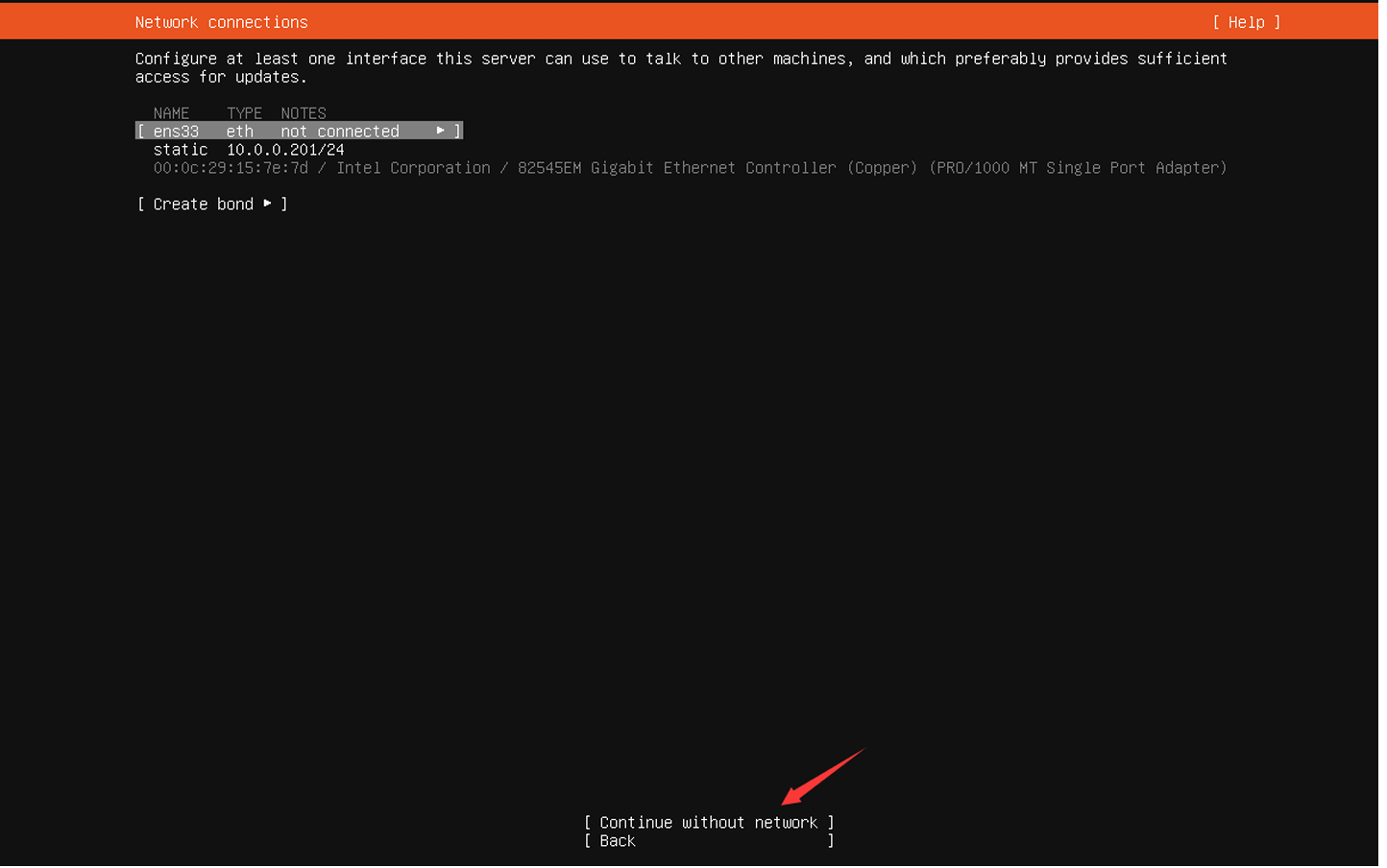Click the NAME column header
The width and height of the screenshot is (1387, 868).
click(171, 113)
